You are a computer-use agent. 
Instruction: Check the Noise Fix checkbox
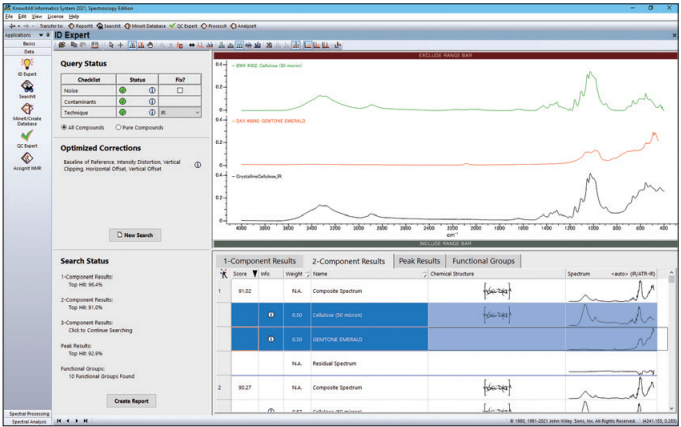(x=180, y=91)
